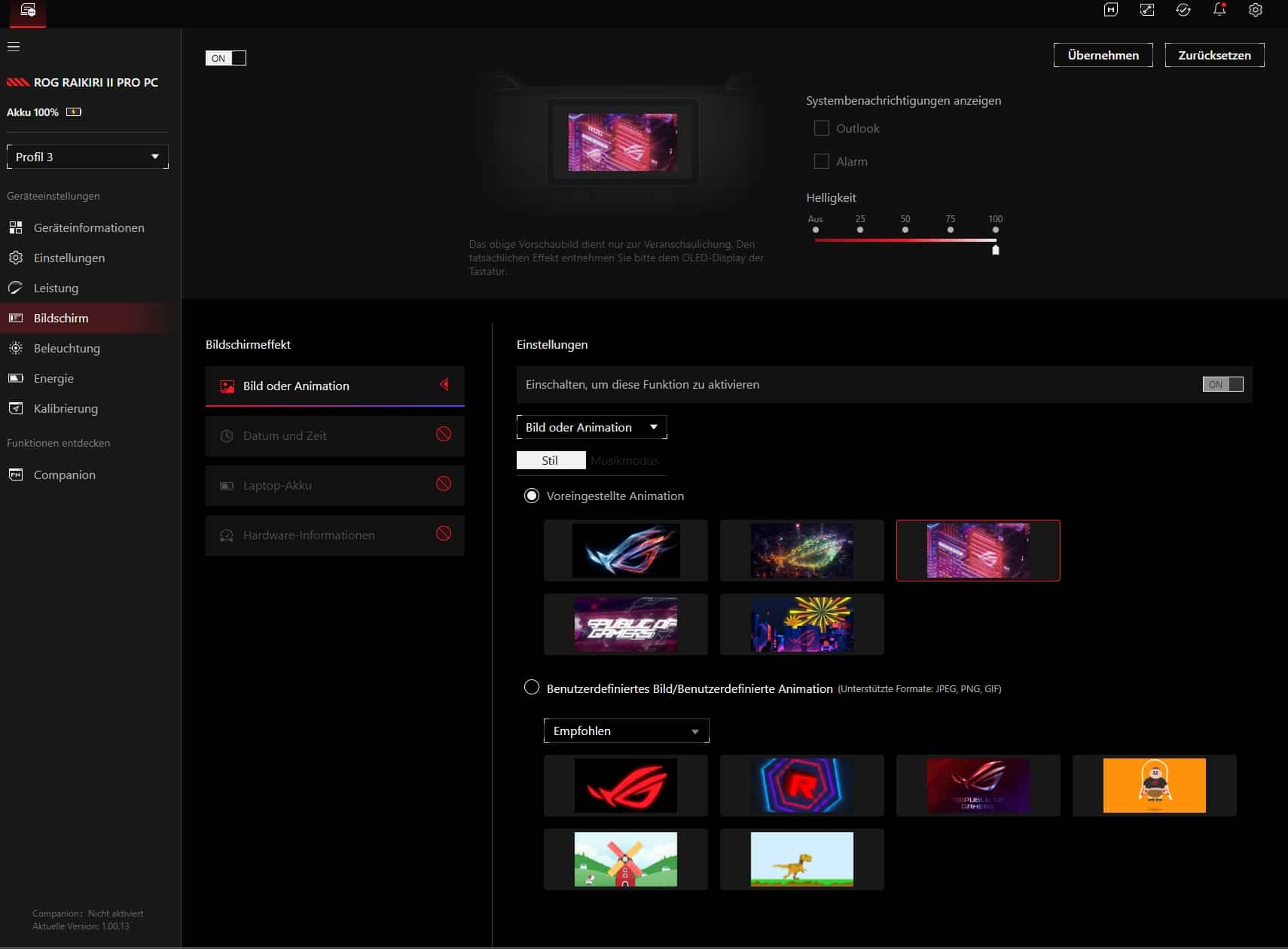Select Benutzerdefiniertes Bild radio button

point(532,687)
